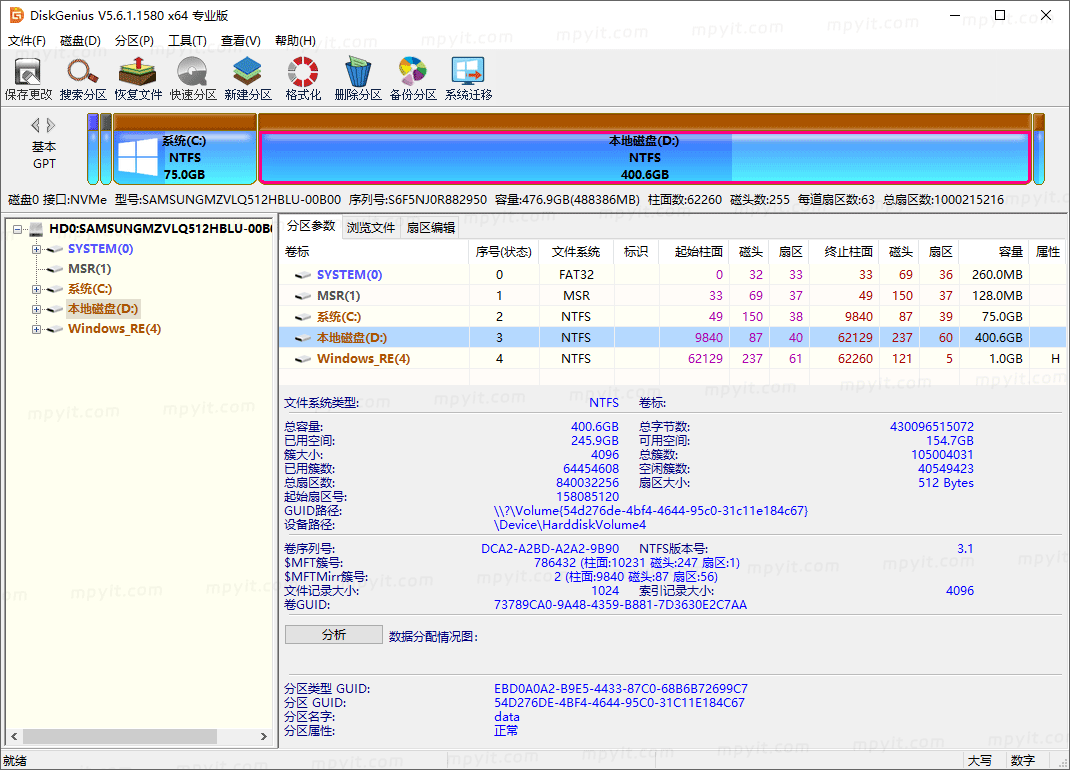Viewport: 1070px width, 770px height.
Task: Select Windows_RE(4) in the disk tree
Action: tap(114, 329)
